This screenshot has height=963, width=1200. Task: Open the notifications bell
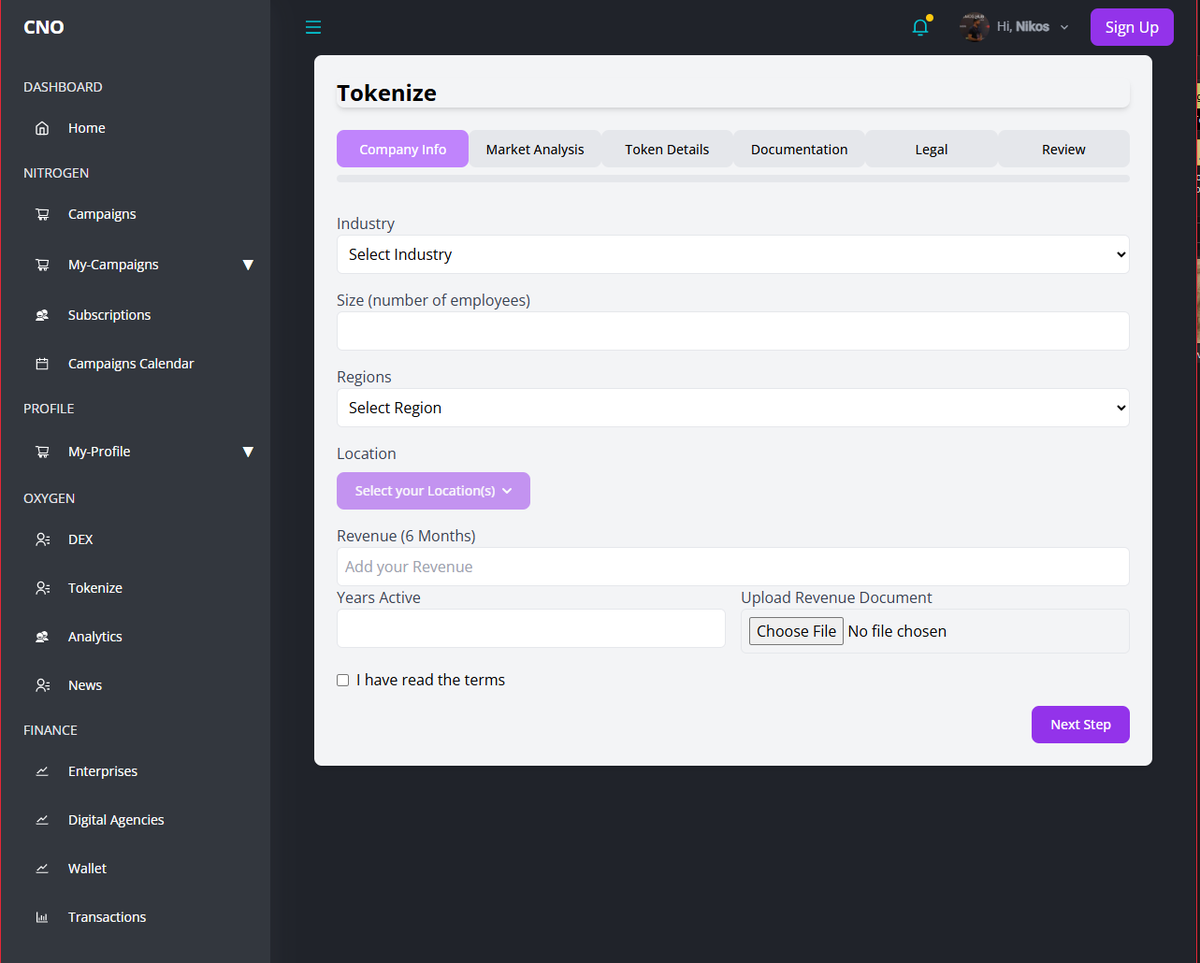921,27
